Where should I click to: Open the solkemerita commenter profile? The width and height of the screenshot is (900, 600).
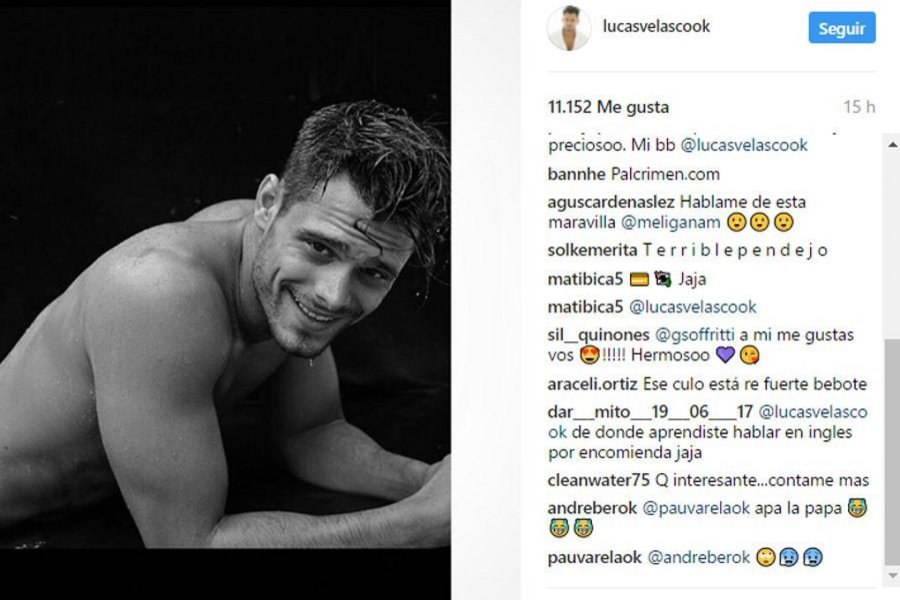592,250
